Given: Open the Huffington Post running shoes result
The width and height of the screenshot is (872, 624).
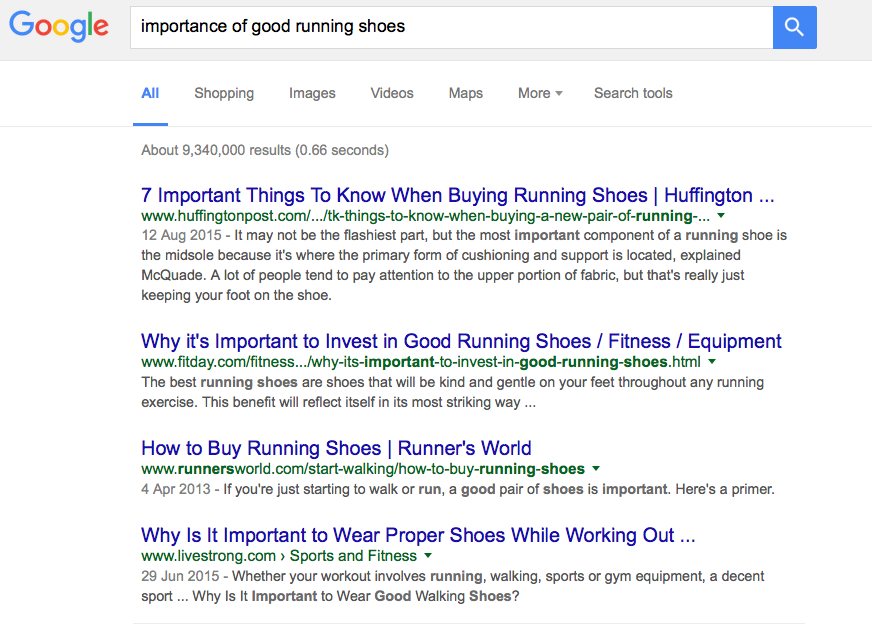Looking at the screenshot, I should [458, 195].
